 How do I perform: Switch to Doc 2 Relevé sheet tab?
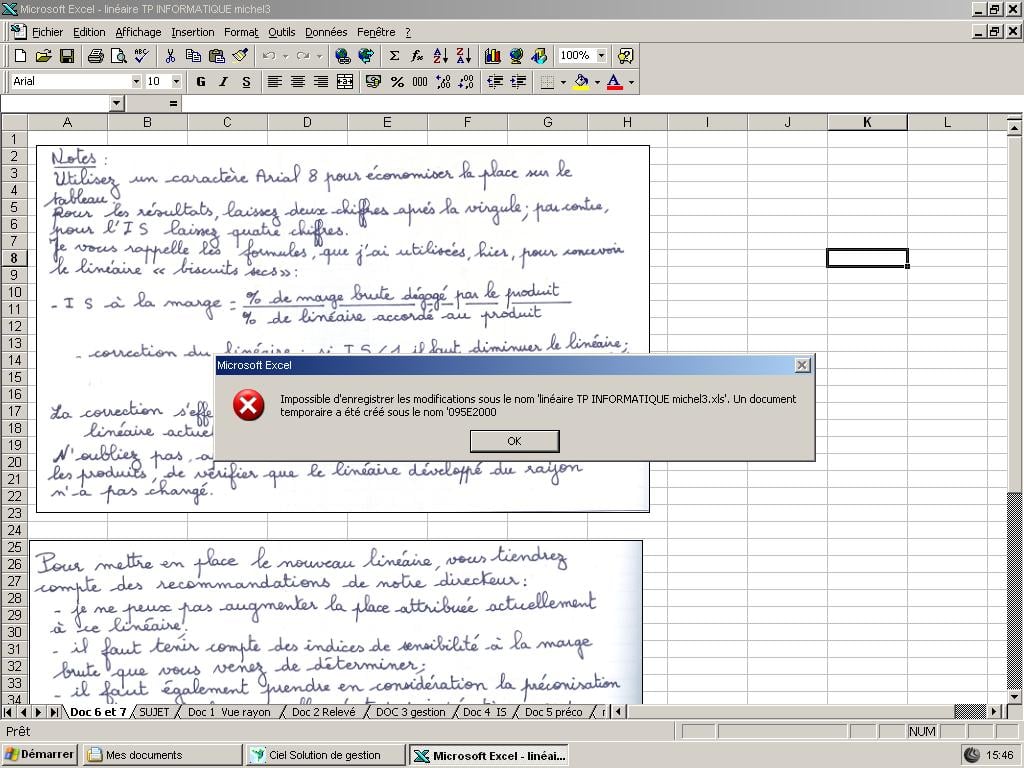[324, 712]
